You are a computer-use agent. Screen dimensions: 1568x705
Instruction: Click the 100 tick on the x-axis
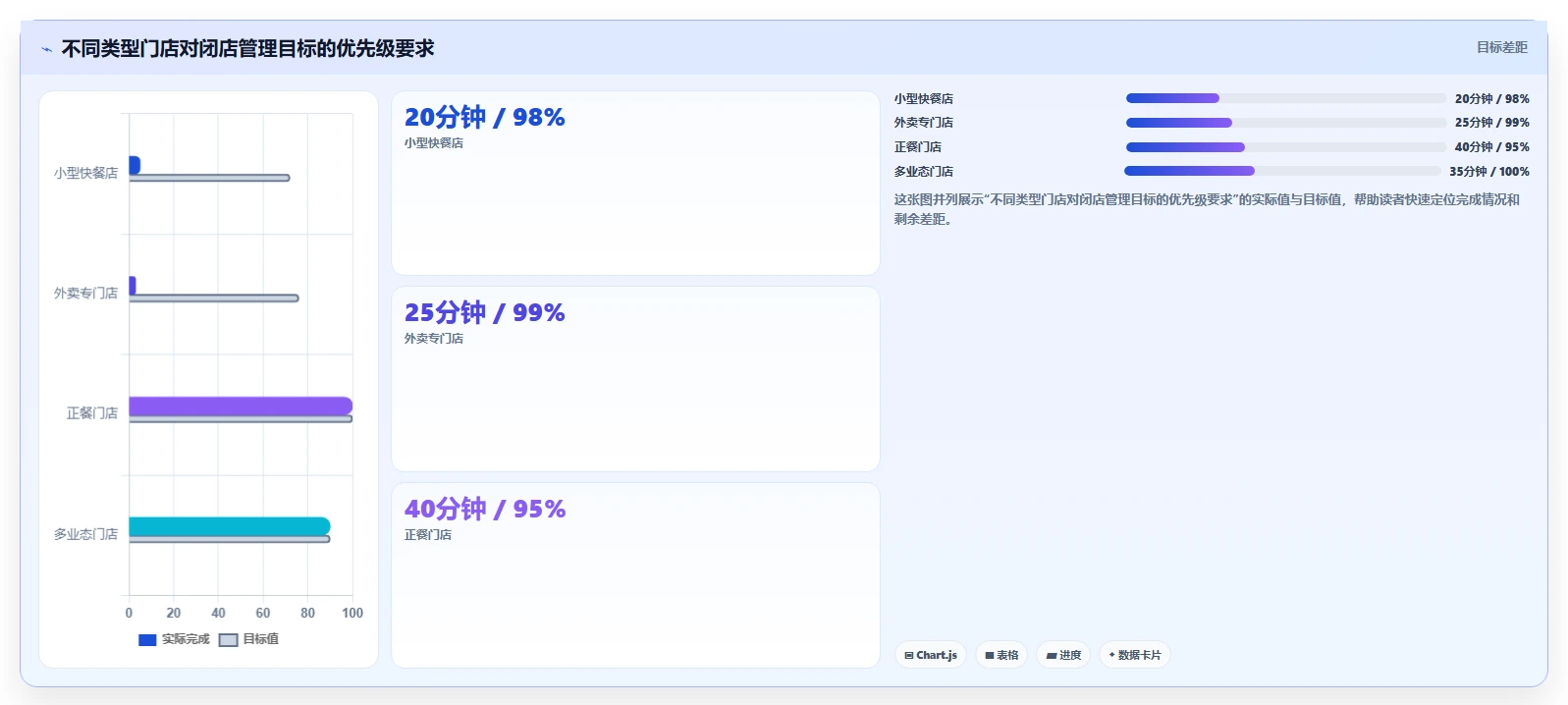coord(352,613)
